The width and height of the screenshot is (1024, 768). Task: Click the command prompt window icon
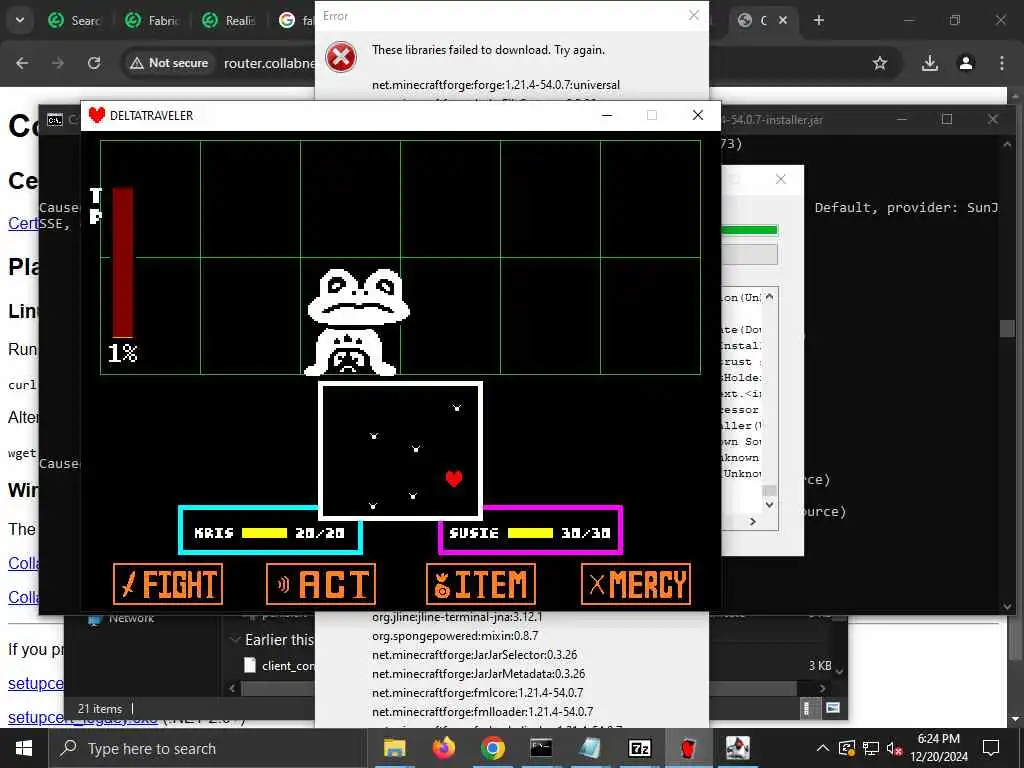(x=55, y=120)
